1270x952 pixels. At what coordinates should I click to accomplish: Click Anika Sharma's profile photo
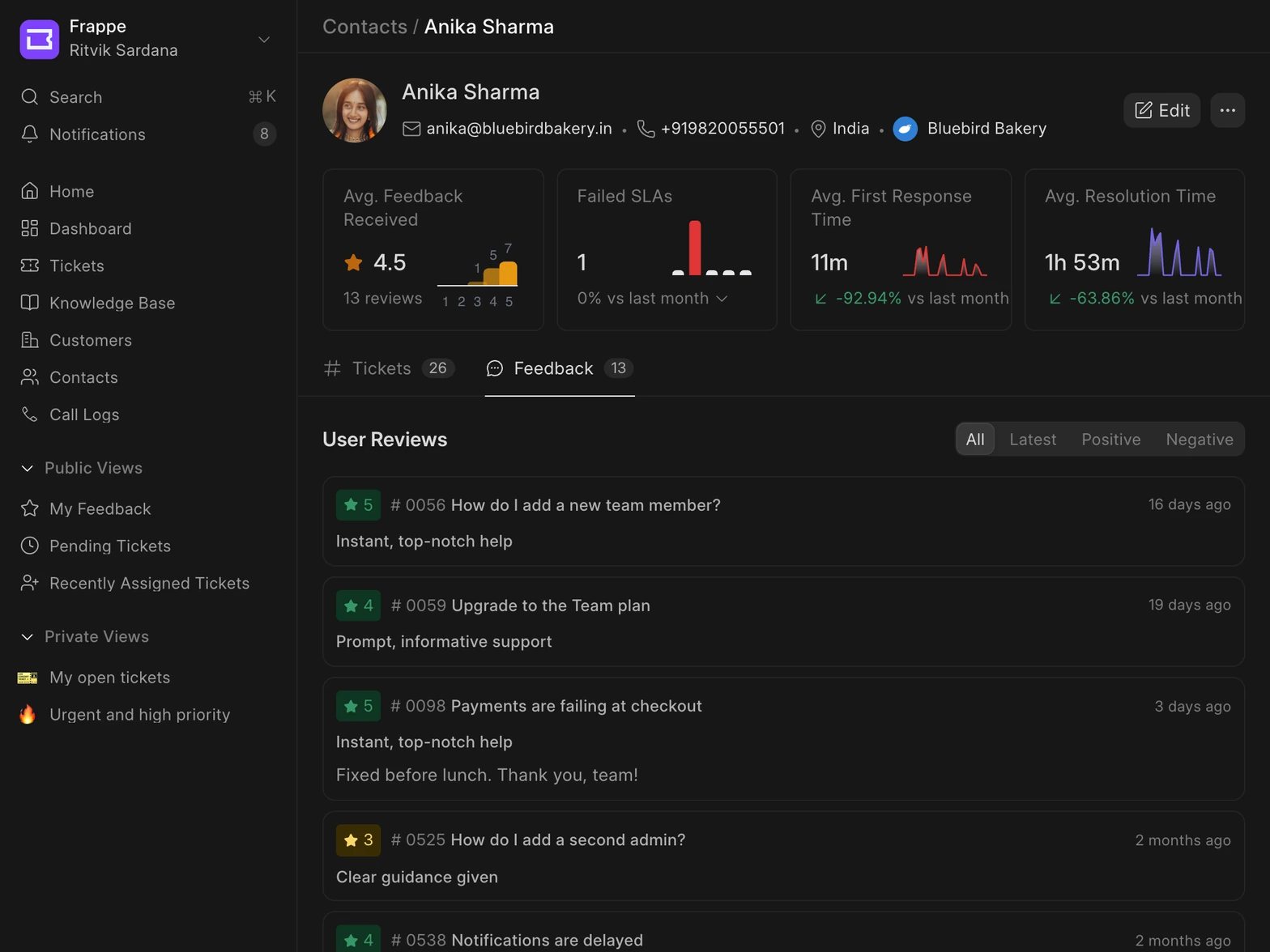point(355,110)
